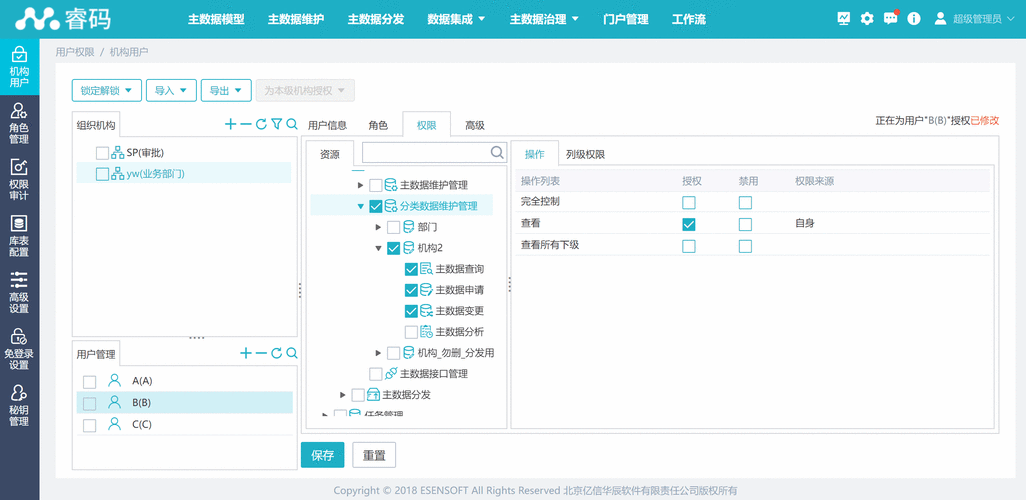Click the search icon in 用户管理 panel
The image size is (1026, 500).
pyautogui.click(x=292, y=353)
